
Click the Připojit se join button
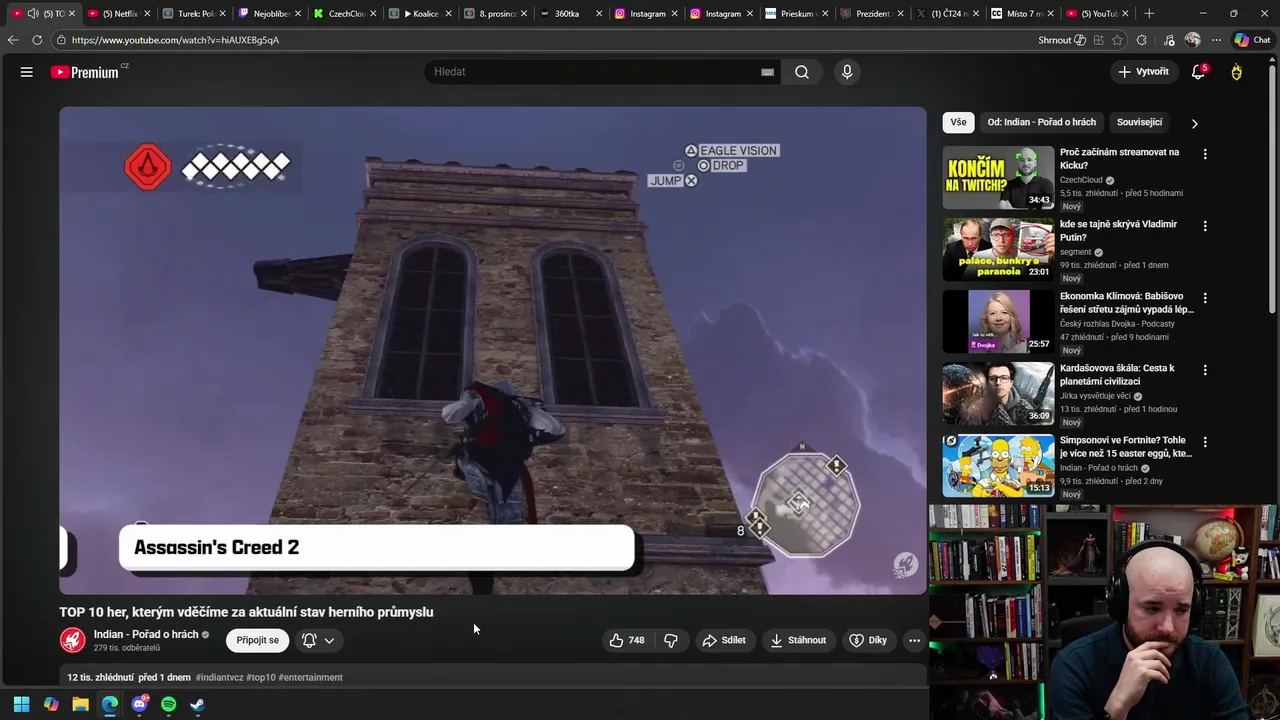257,640
